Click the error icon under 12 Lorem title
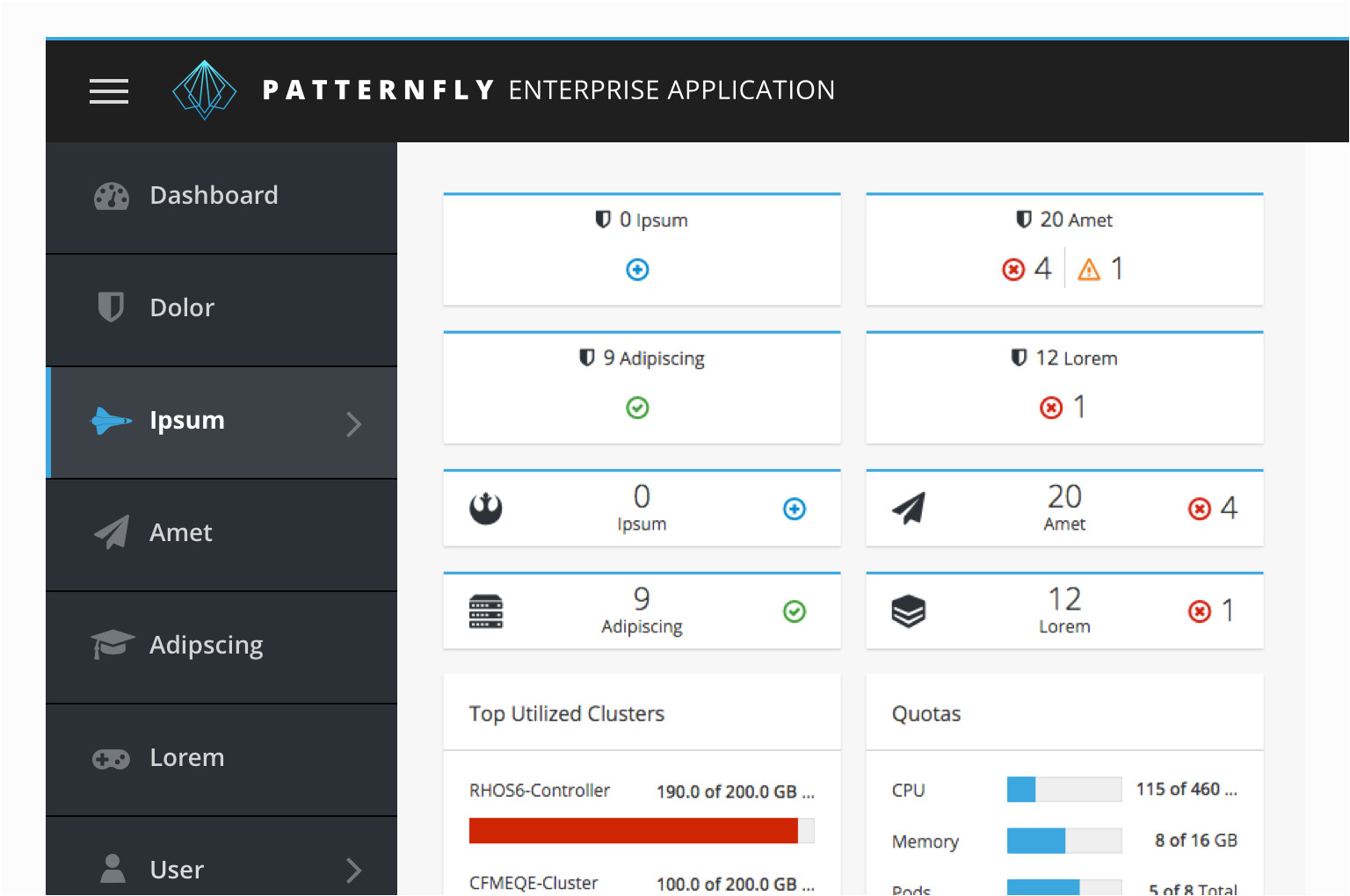This screenshot has height=896, width=1350. (1051, 408)
